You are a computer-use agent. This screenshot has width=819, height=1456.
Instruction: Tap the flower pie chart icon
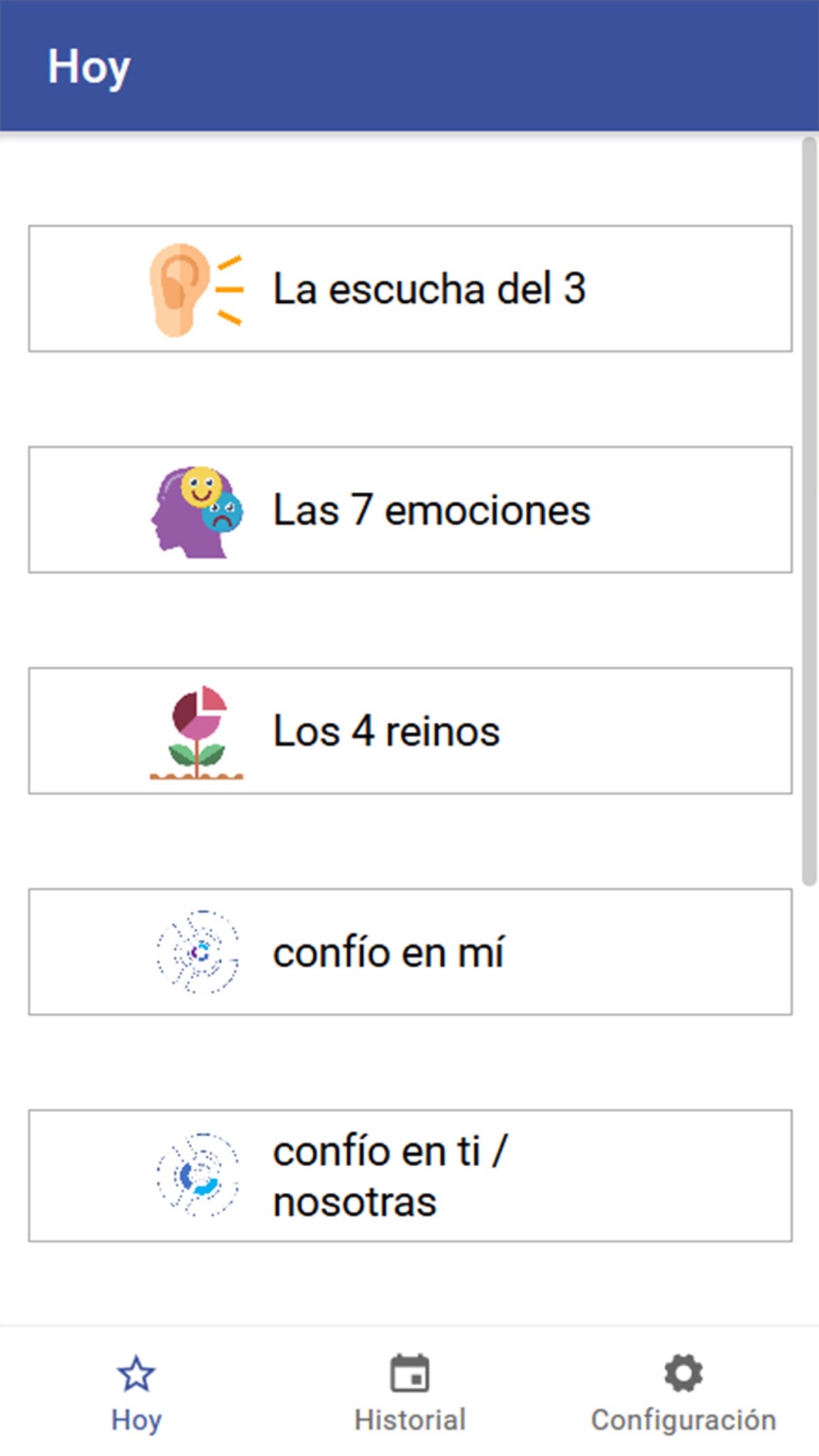(x=197, y=732)
